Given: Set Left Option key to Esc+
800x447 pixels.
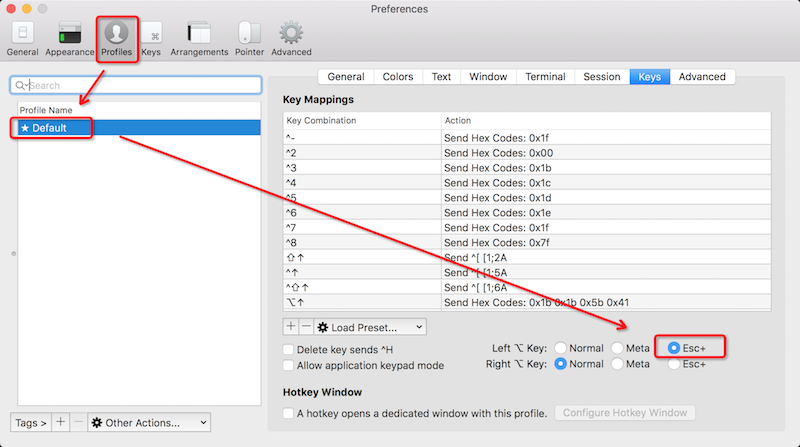Looking at the screenshot, I should 674,348.
